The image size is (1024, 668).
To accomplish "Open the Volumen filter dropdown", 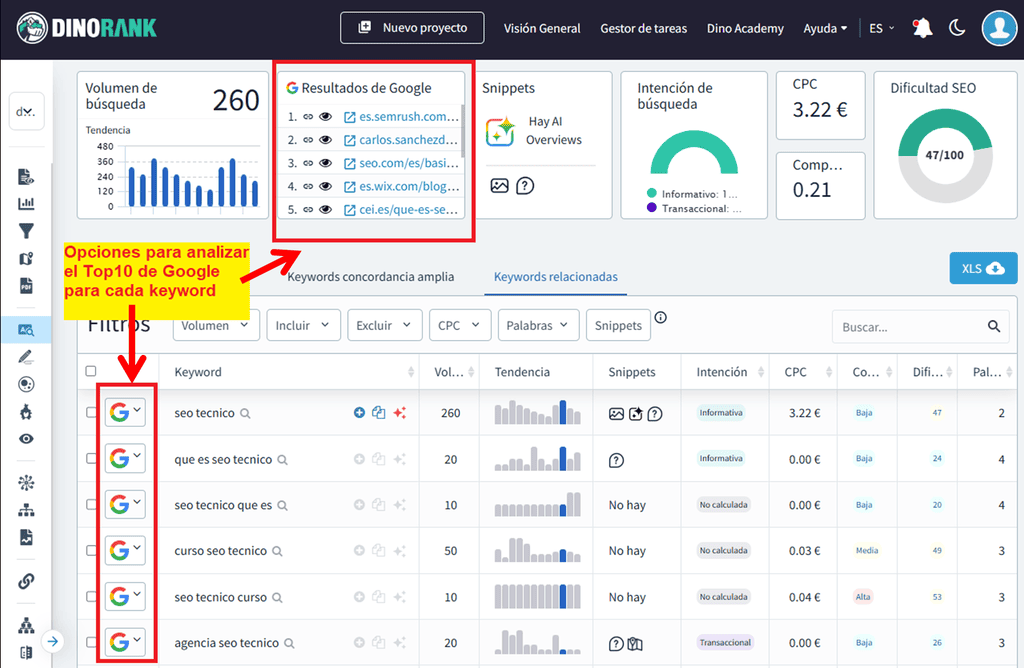I will tap(216, 324).
